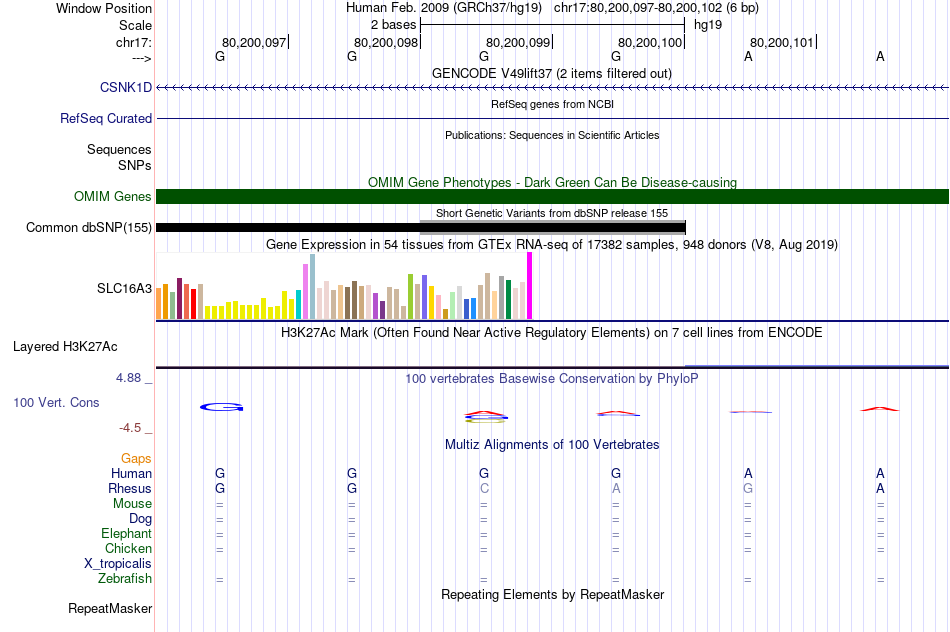Screen dimensions: 950x632
Task: Click the Dog species label
Action: click(140, 519)
